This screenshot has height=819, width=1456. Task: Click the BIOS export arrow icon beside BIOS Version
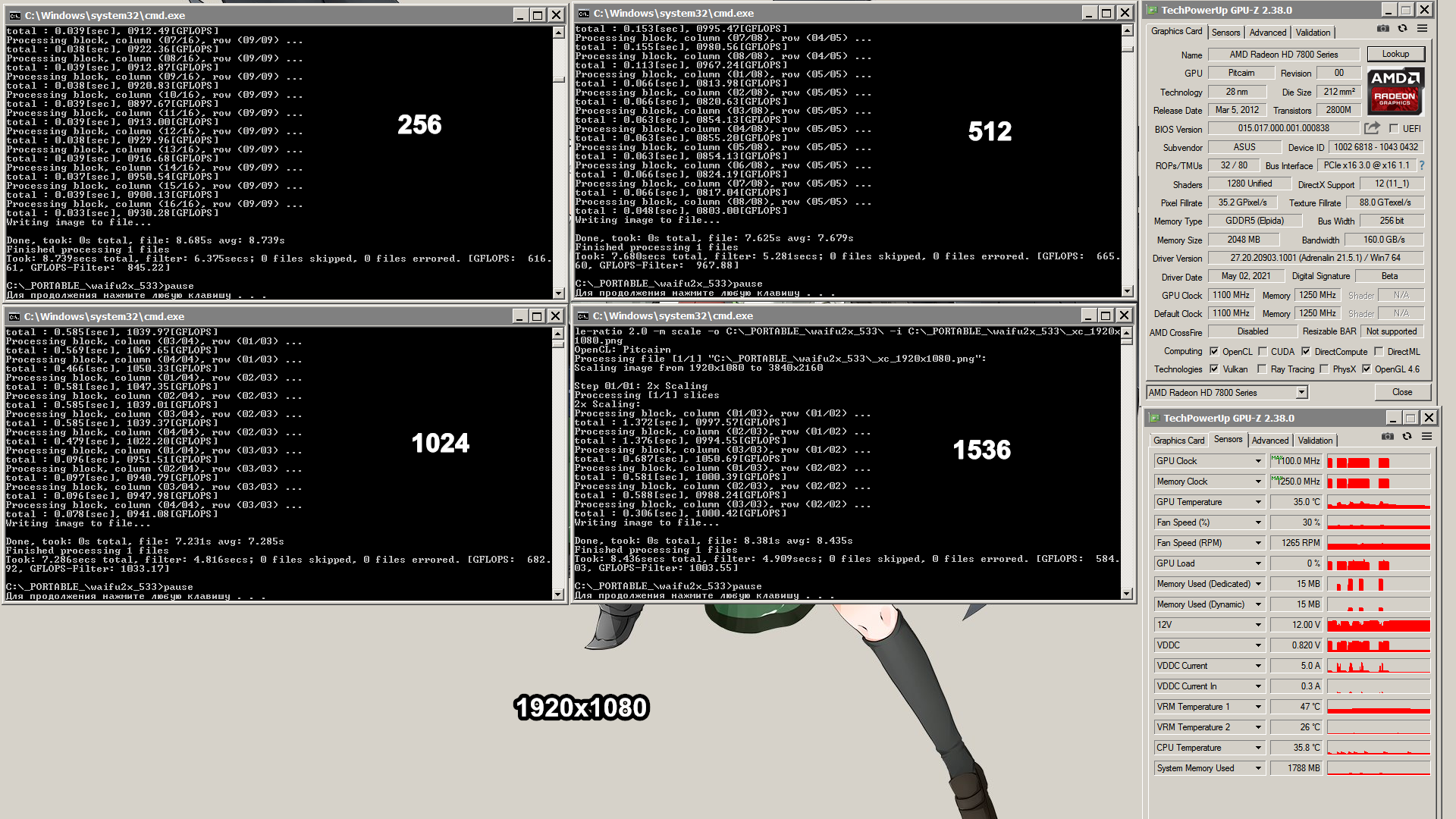click(1372, 128)
